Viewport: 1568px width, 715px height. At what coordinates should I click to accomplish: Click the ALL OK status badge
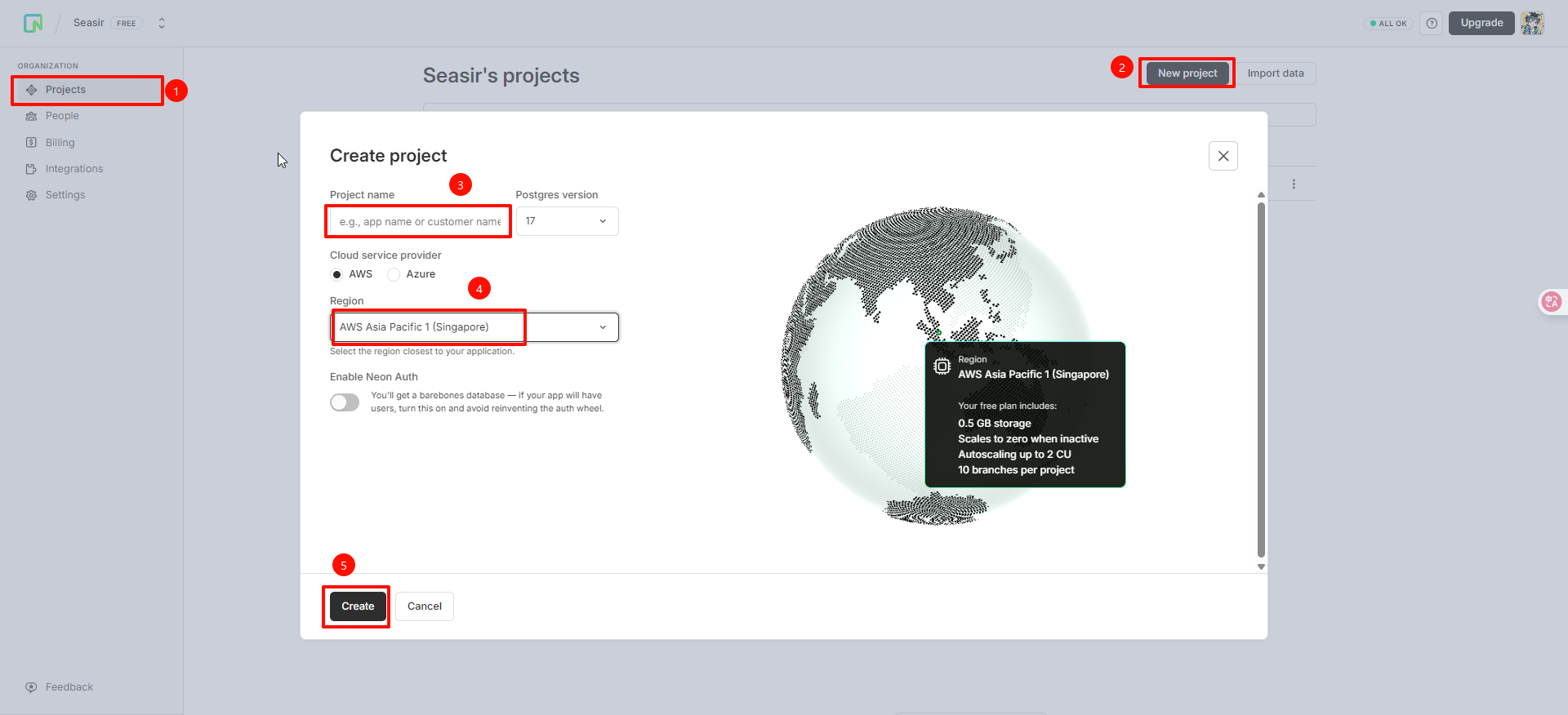[1388, 24]
